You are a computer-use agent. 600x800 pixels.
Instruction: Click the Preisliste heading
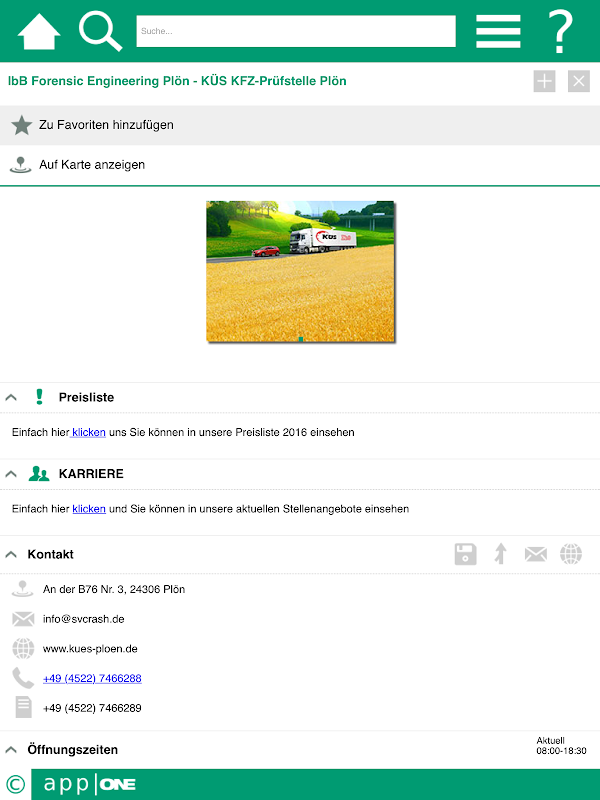(x=86, y=397)
